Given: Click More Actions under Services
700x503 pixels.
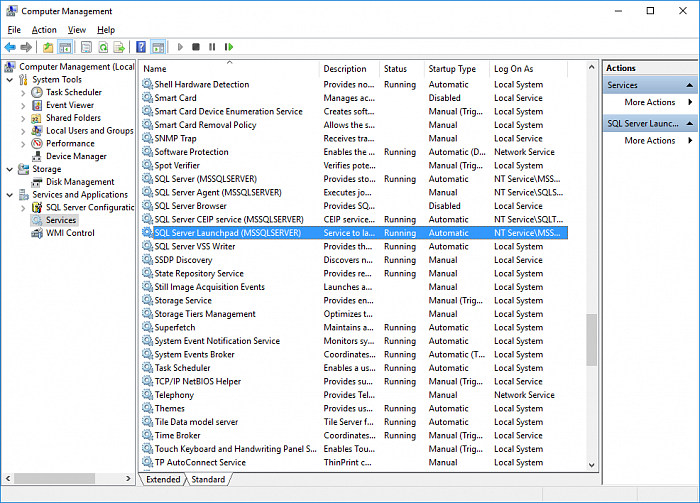Looking at the screenshot, I should coord(650,102).
